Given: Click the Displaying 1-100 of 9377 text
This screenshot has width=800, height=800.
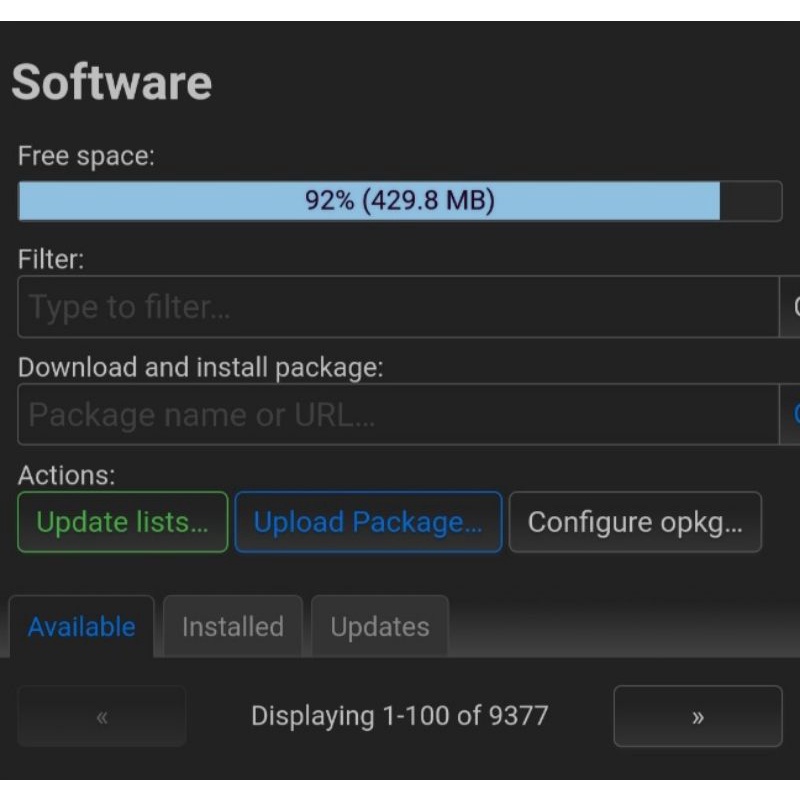Looking at the screenshot, I should coord(399,716).
